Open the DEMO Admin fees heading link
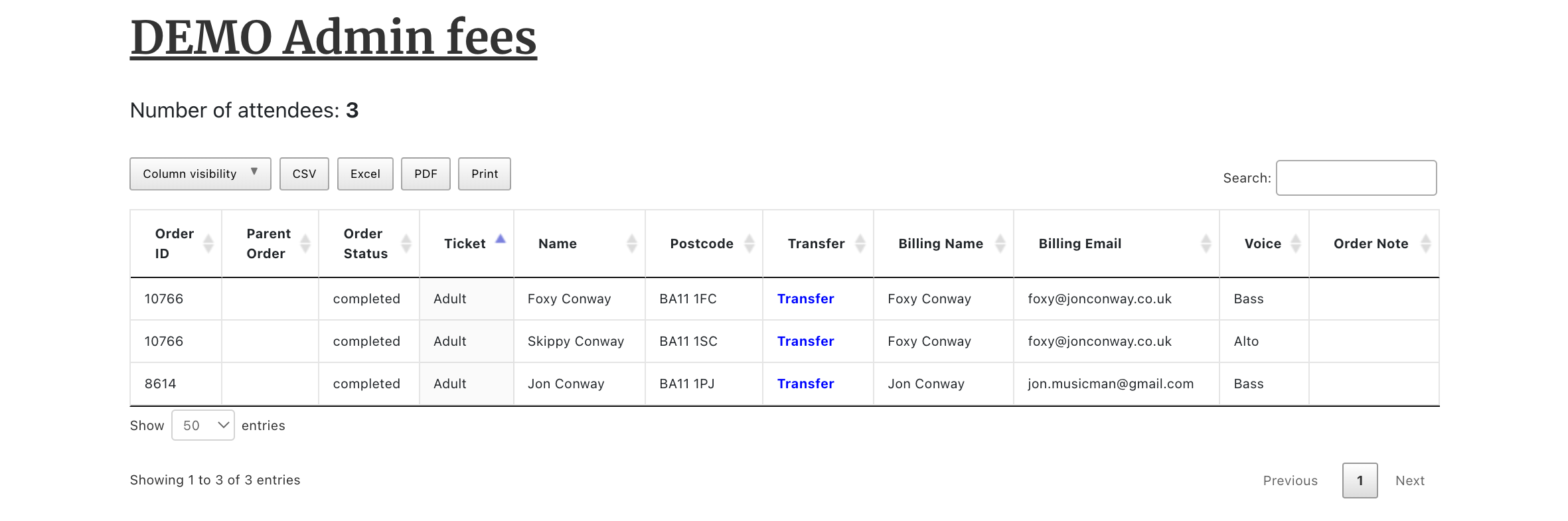1568x521 pixels. (x=333, y=37)
